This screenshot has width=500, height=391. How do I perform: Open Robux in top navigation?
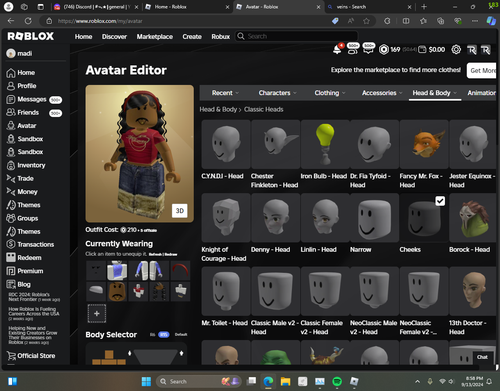[x=221, y=37]
